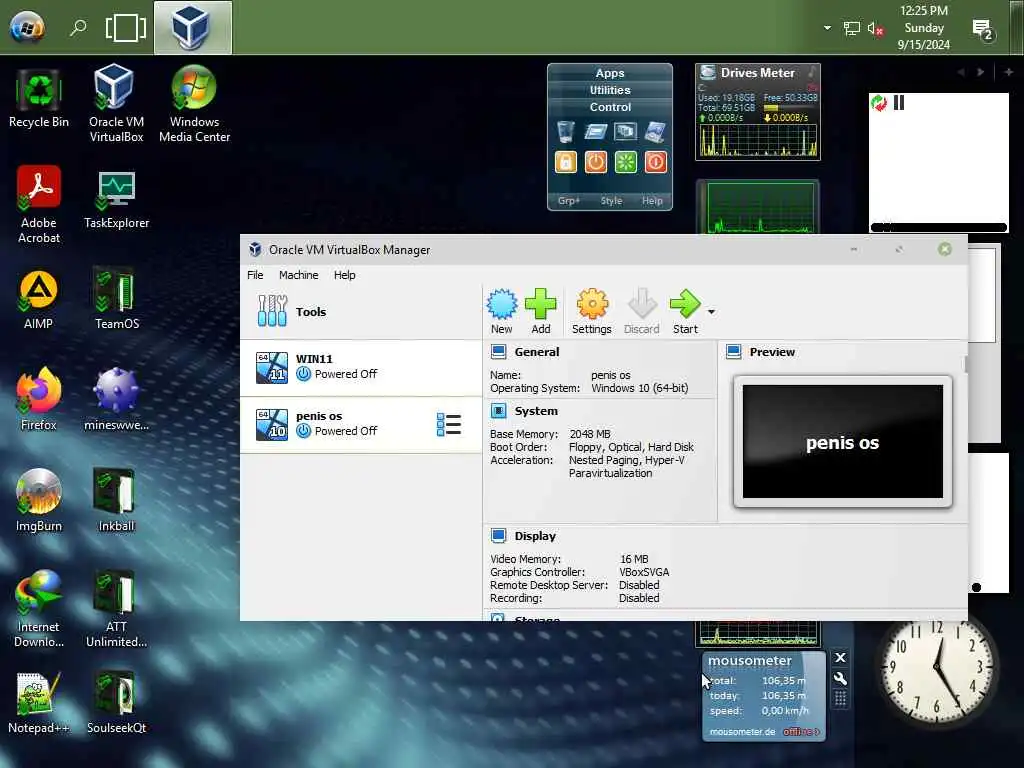Open ATT Unlimited desktop icon
The height and width of the screenshot is (768, 1024).
pyautogui.click(x=116, y=609)
